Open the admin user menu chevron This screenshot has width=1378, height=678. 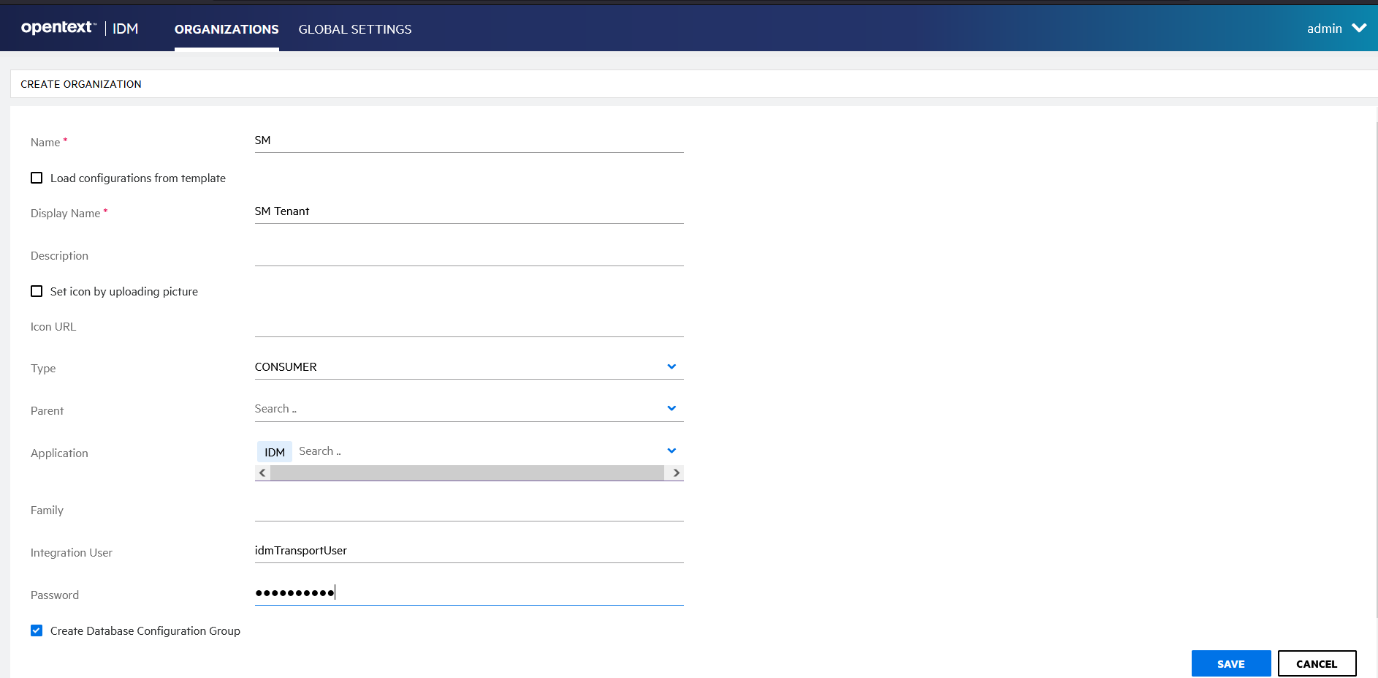pos(1358,28)
